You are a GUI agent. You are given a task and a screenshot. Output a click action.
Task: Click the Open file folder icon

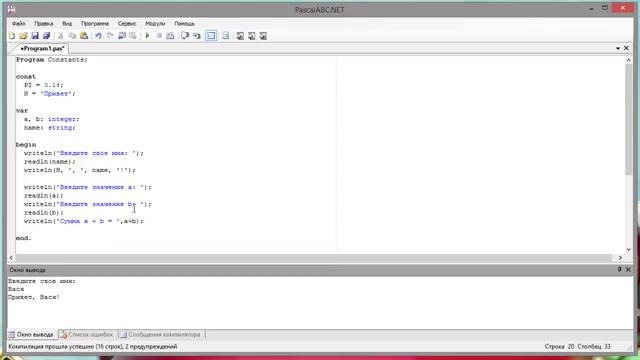point(23,36)
